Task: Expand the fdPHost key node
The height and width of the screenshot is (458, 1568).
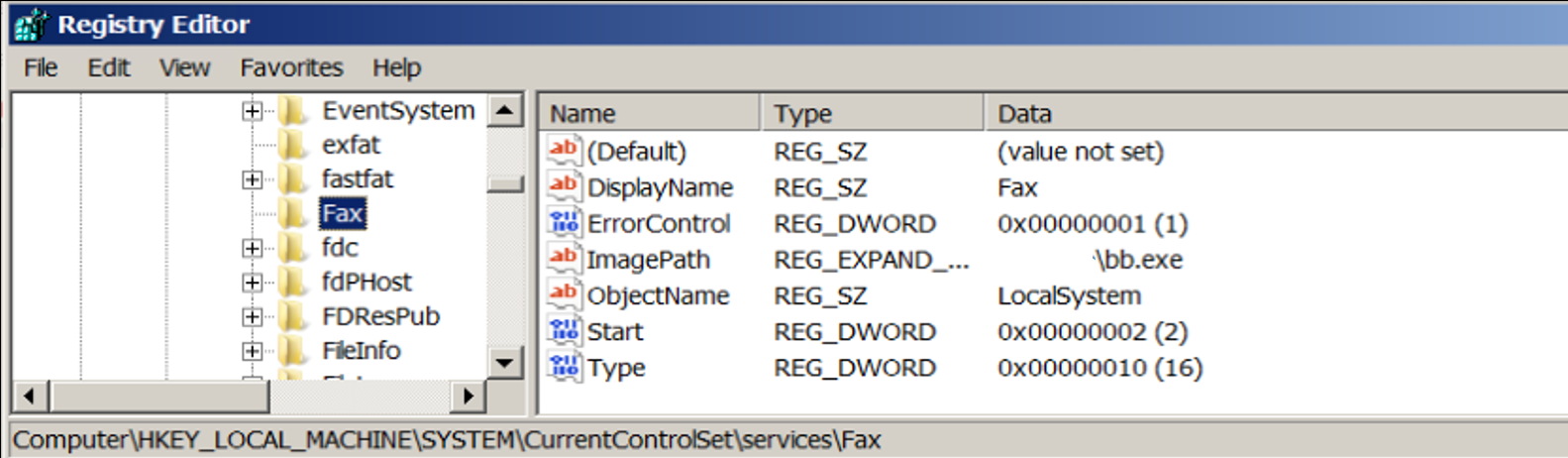Action: pyautogui.click(x=252, y=283)
